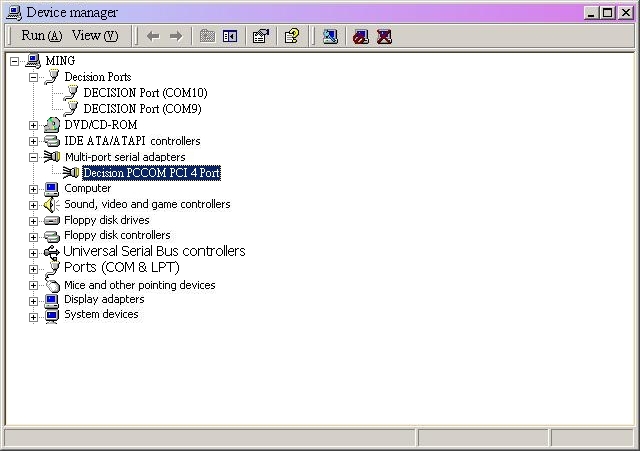Screen dimensions: 640x451
Task: Click the DVD/CD-ROM disc icon
Action: 52,125
